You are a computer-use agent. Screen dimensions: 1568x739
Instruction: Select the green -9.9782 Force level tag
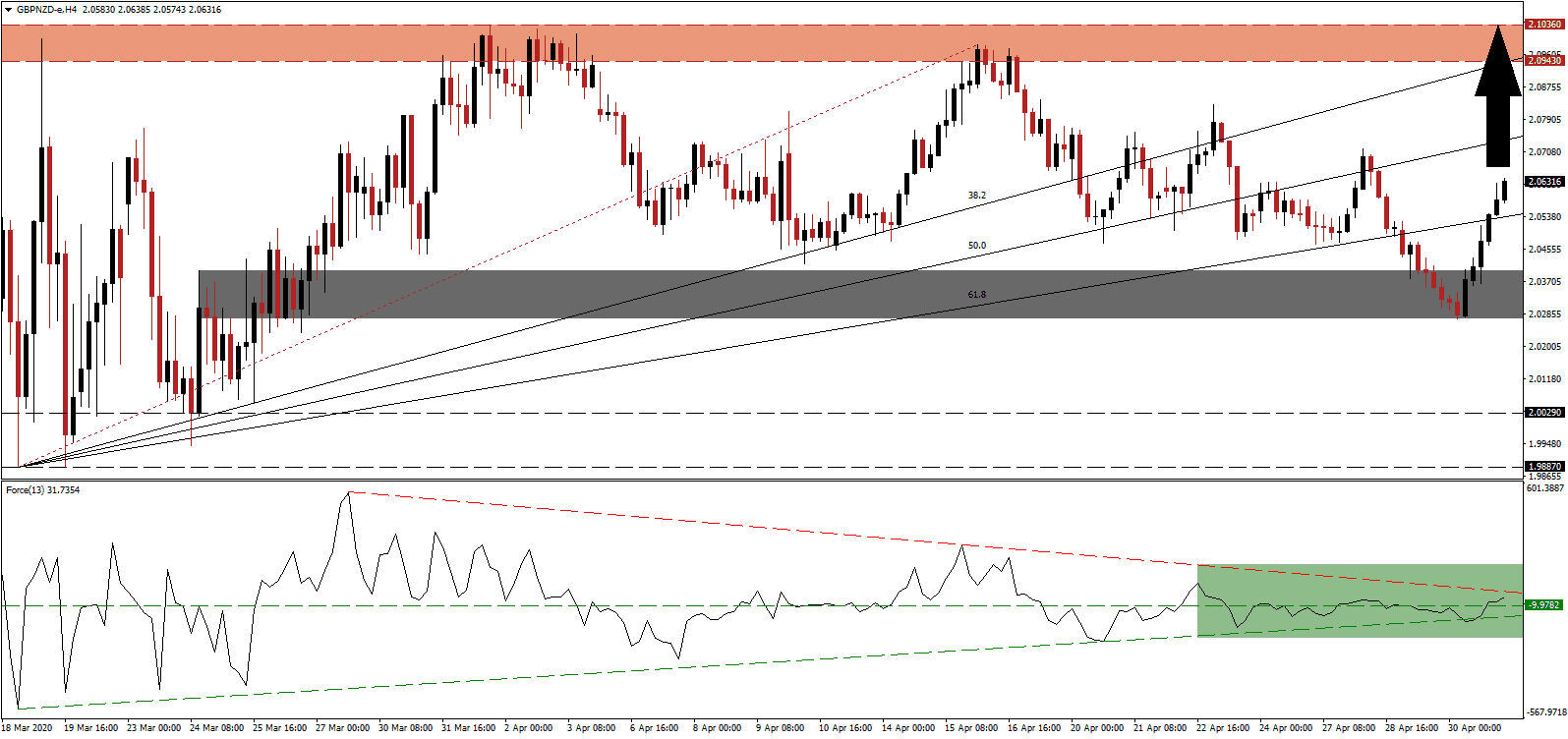(x=1543, y=605)
